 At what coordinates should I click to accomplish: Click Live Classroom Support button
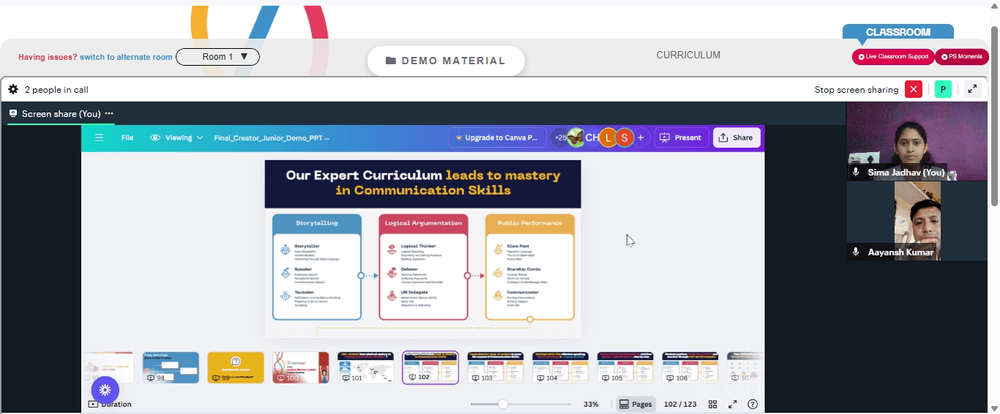[893, 57]
